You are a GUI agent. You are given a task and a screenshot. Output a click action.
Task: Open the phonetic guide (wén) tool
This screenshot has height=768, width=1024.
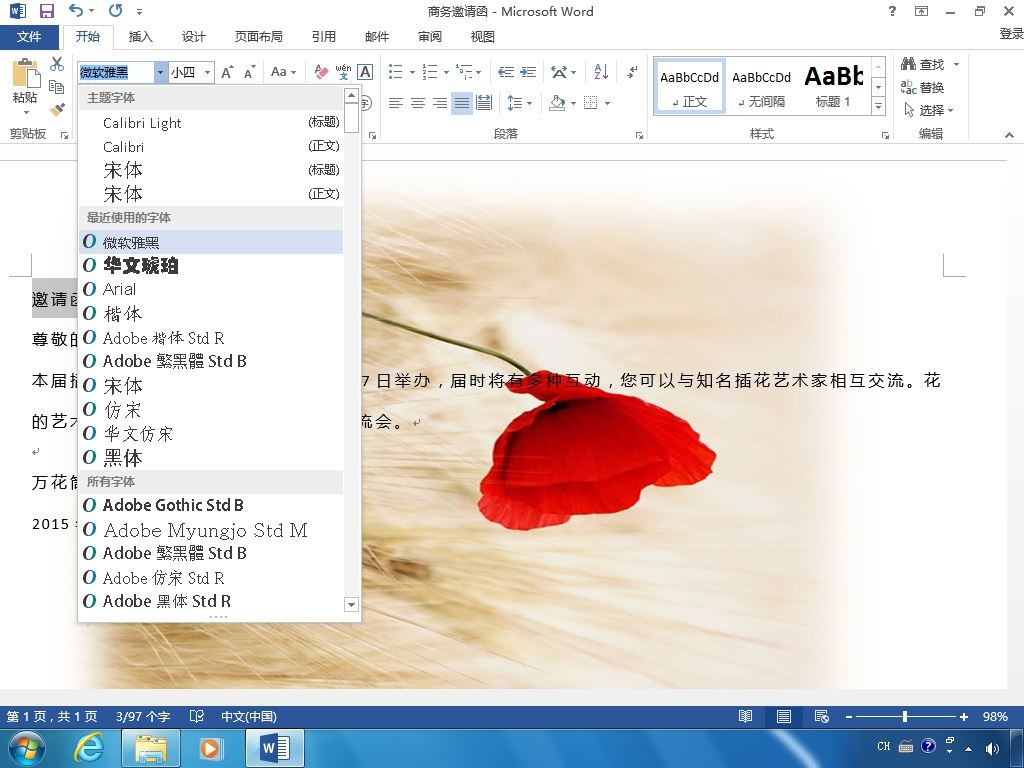click(343, 72)
